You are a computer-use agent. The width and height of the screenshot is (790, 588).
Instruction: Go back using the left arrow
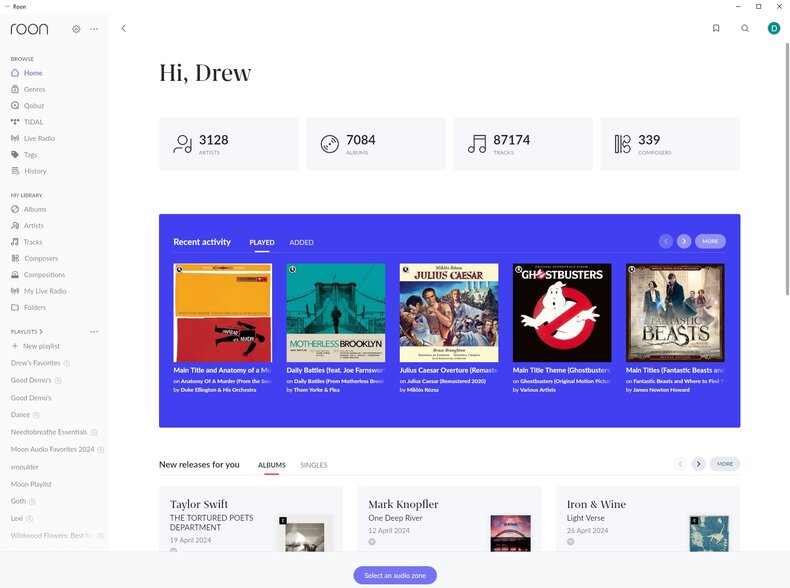(x=123, y=28)
